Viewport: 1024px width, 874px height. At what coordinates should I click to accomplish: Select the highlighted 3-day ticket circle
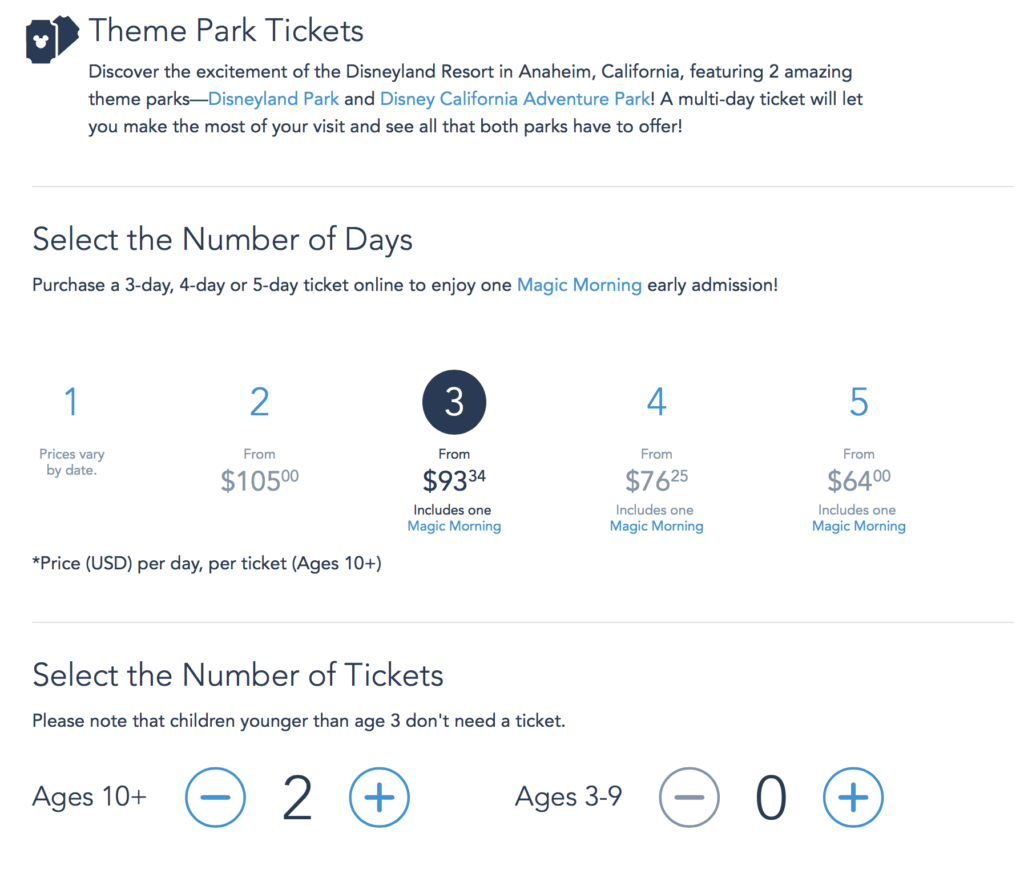click(454, 402)
